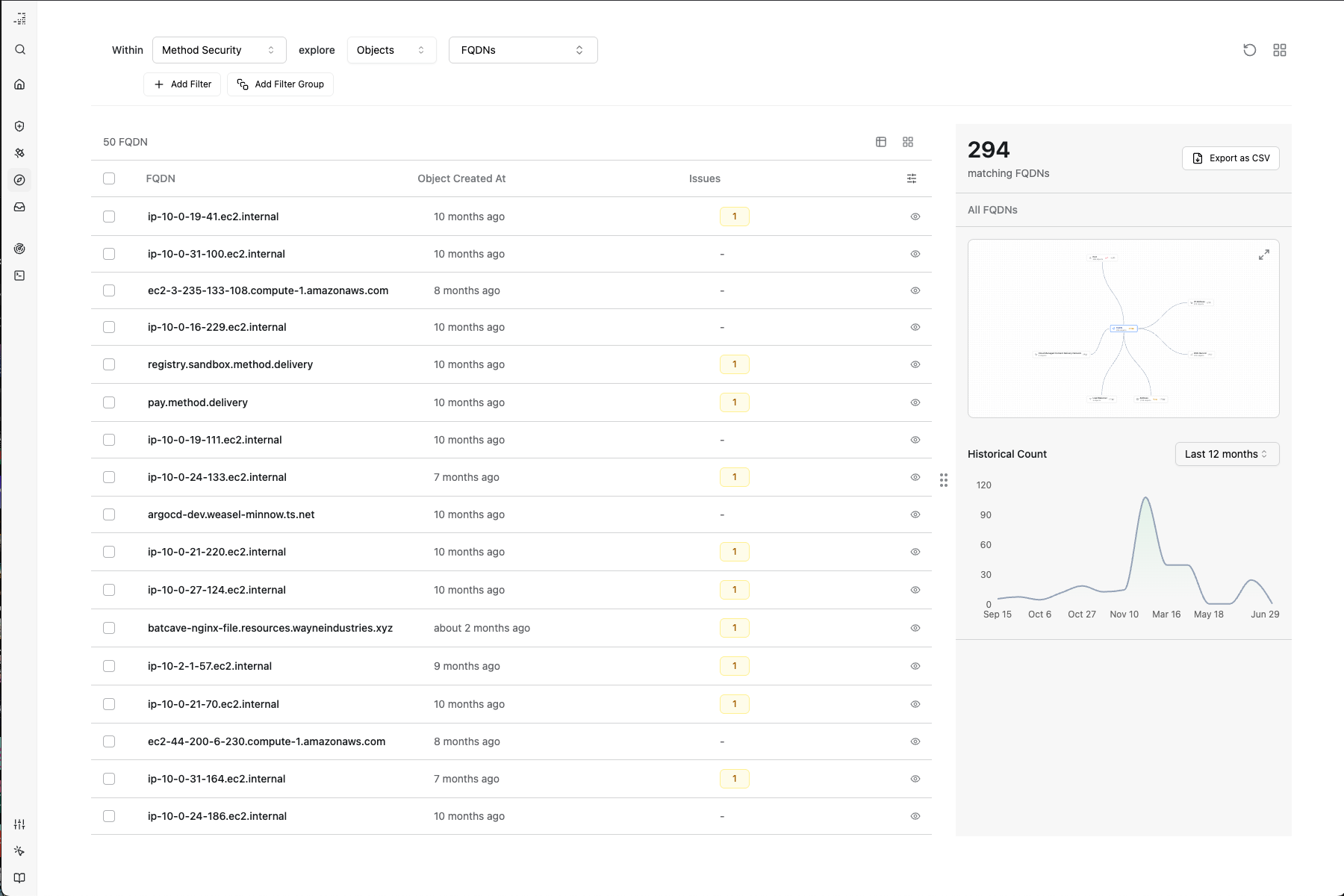The image size is (1344, 896).
Task: Open the home icon in the sidebar
Action: click(20, 84)
